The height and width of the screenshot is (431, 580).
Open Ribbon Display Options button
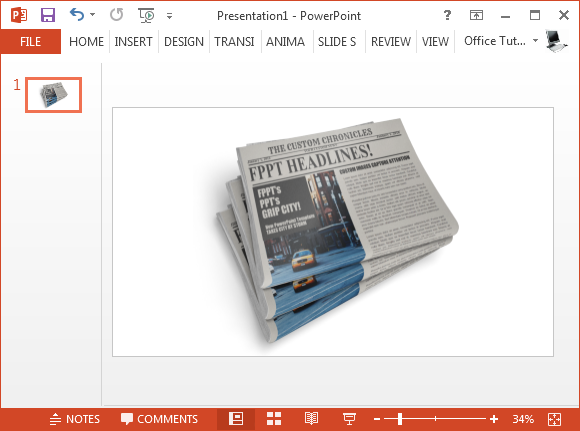pos(476,15)
